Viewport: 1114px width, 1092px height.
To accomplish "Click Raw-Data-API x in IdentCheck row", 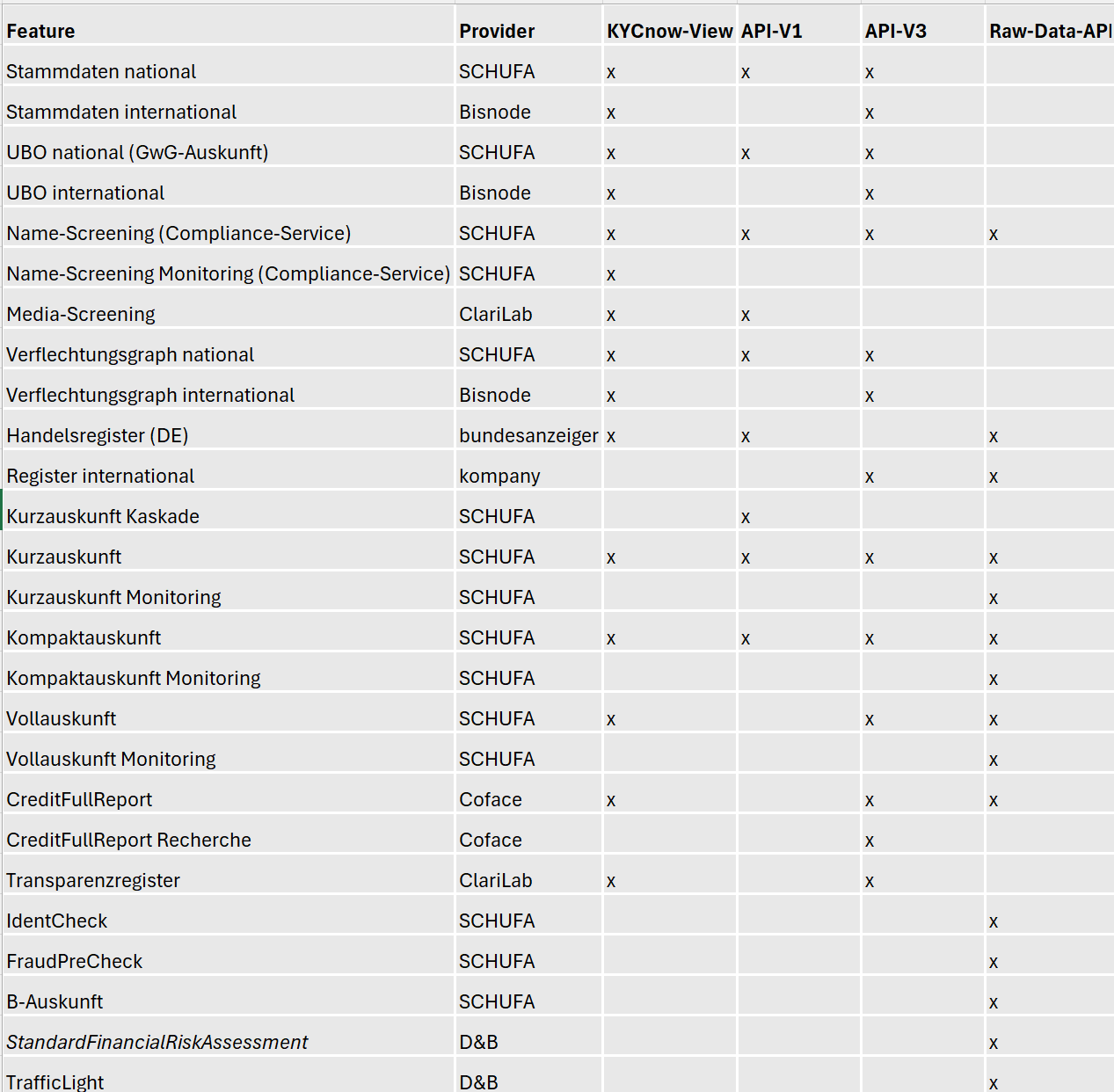I will [x=994, y=922].
